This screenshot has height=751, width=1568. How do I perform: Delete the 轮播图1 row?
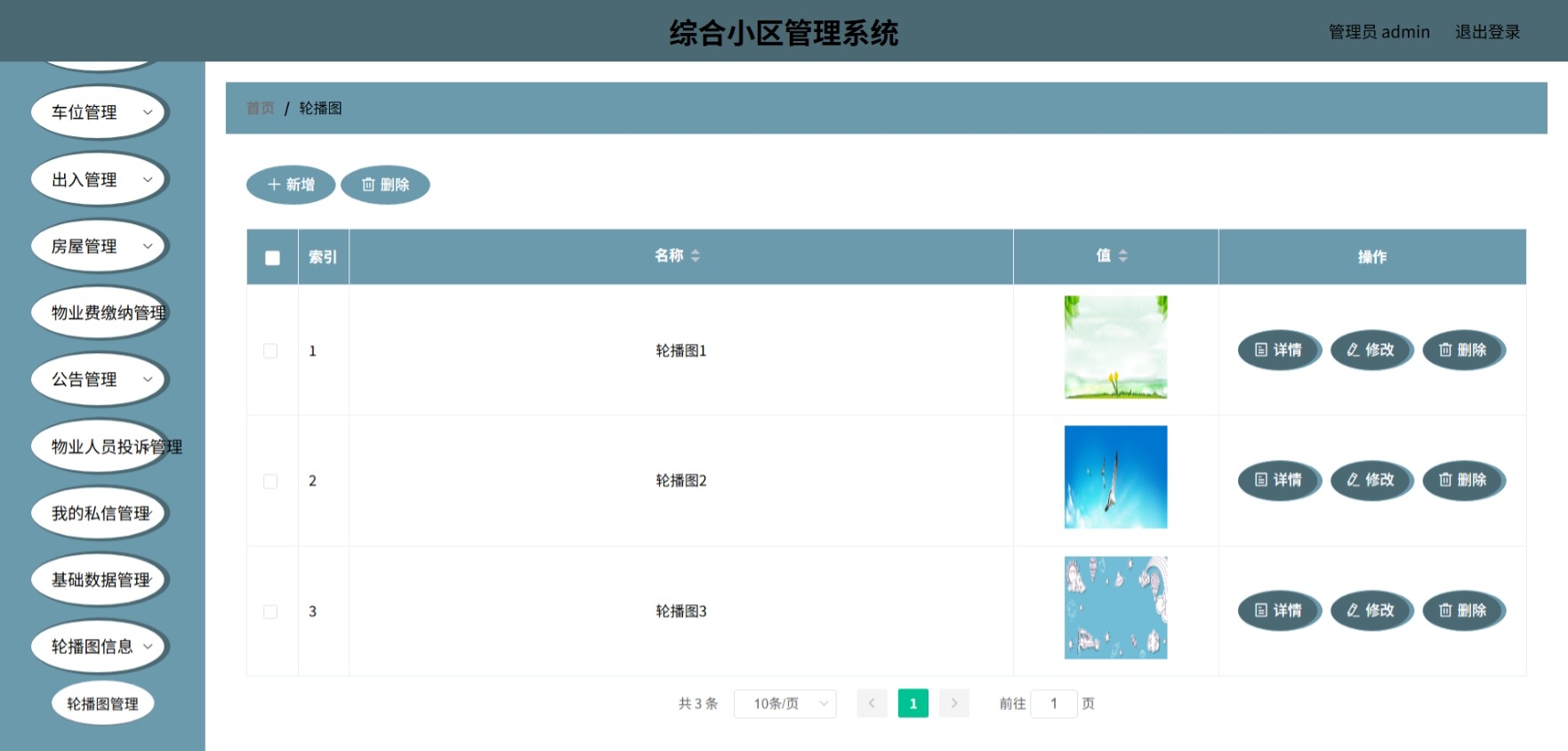tap(1464, 350)
